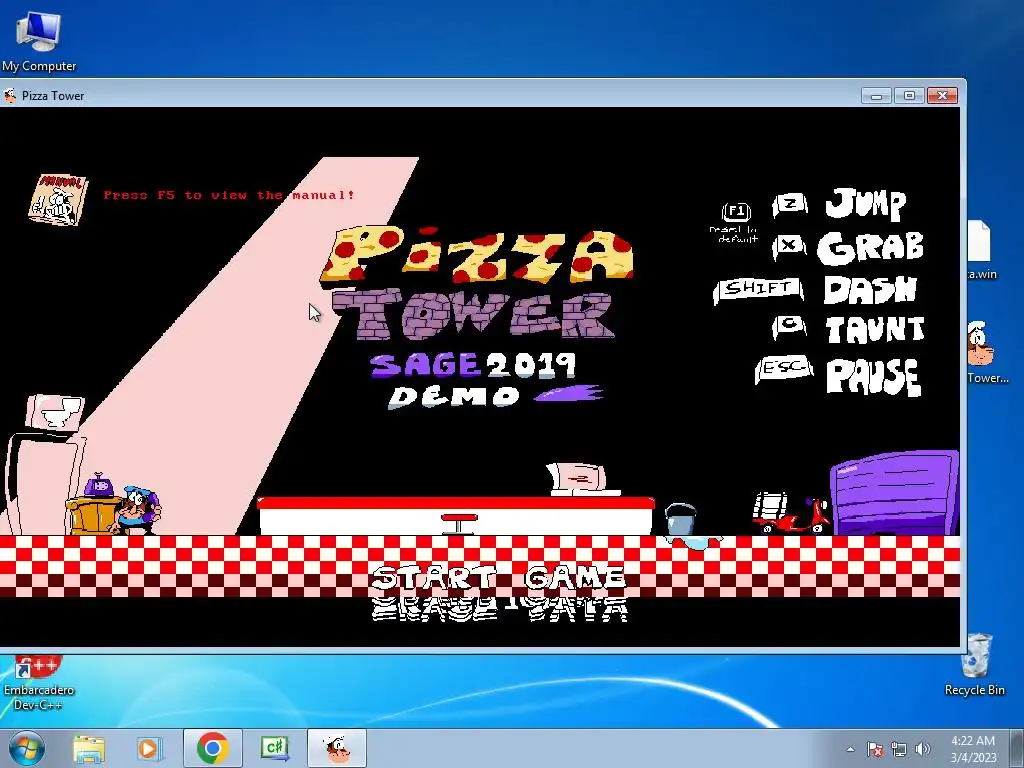Click the TAUNT control label
The width and height of the screenshot is (1024, 768).
[875, 330]
